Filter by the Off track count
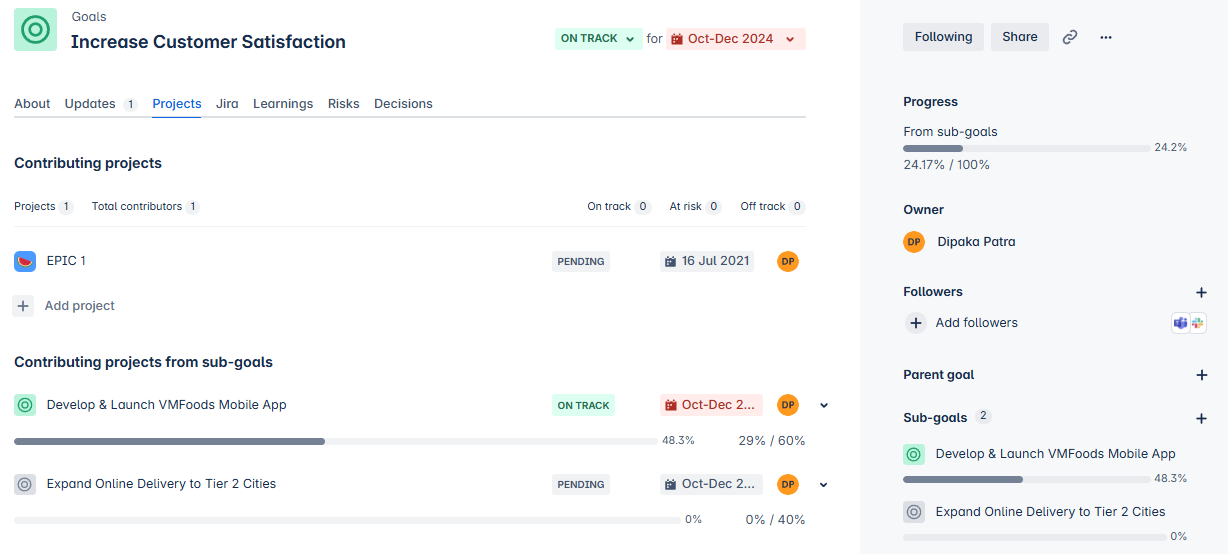This screenshot has height=554, width=1228. [x=772, y=207]
